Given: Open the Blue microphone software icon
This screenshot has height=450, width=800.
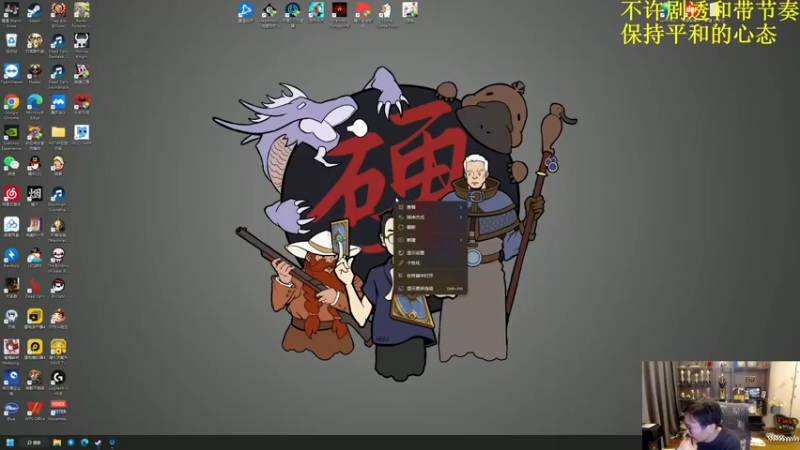Looking at the screenshot, I should pyautogui.click(x=11, y=411).
